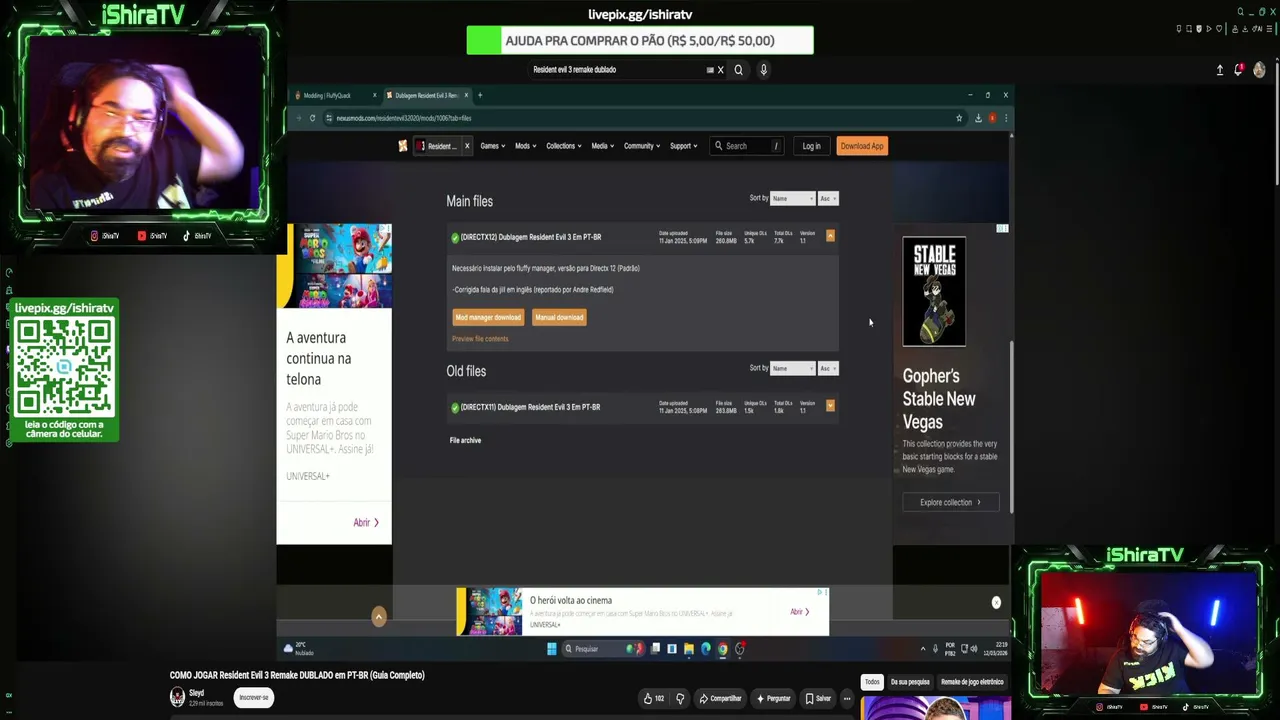The height and width of the screenshot is (720, 1280).
Task: Open the Task View taskbar icon
Action: pos(655,649)
